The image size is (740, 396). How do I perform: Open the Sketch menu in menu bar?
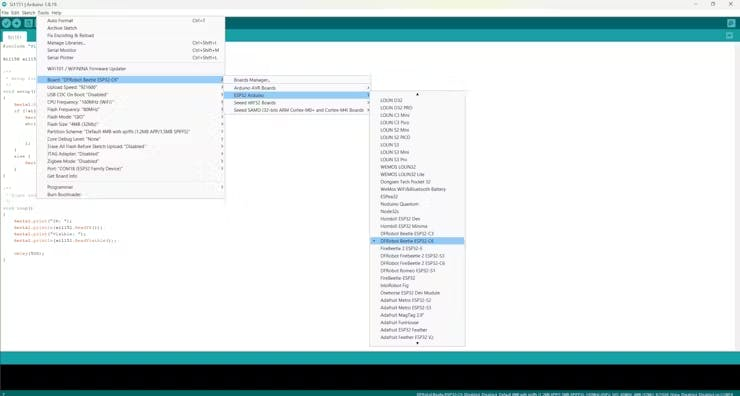pyautogui.click(x=28, y=13)
